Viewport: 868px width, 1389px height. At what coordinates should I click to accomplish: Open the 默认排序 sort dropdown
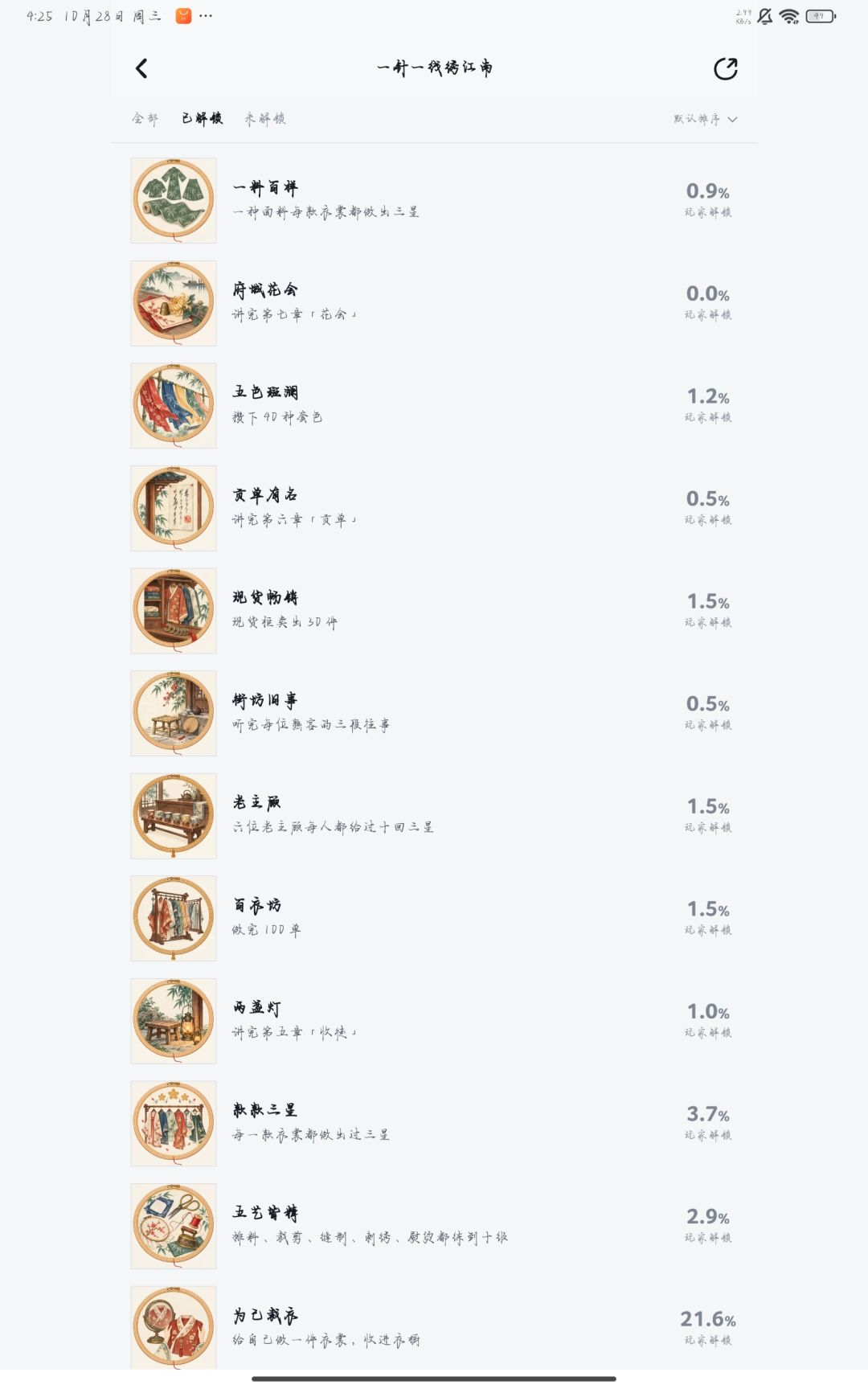coord(705,119)
